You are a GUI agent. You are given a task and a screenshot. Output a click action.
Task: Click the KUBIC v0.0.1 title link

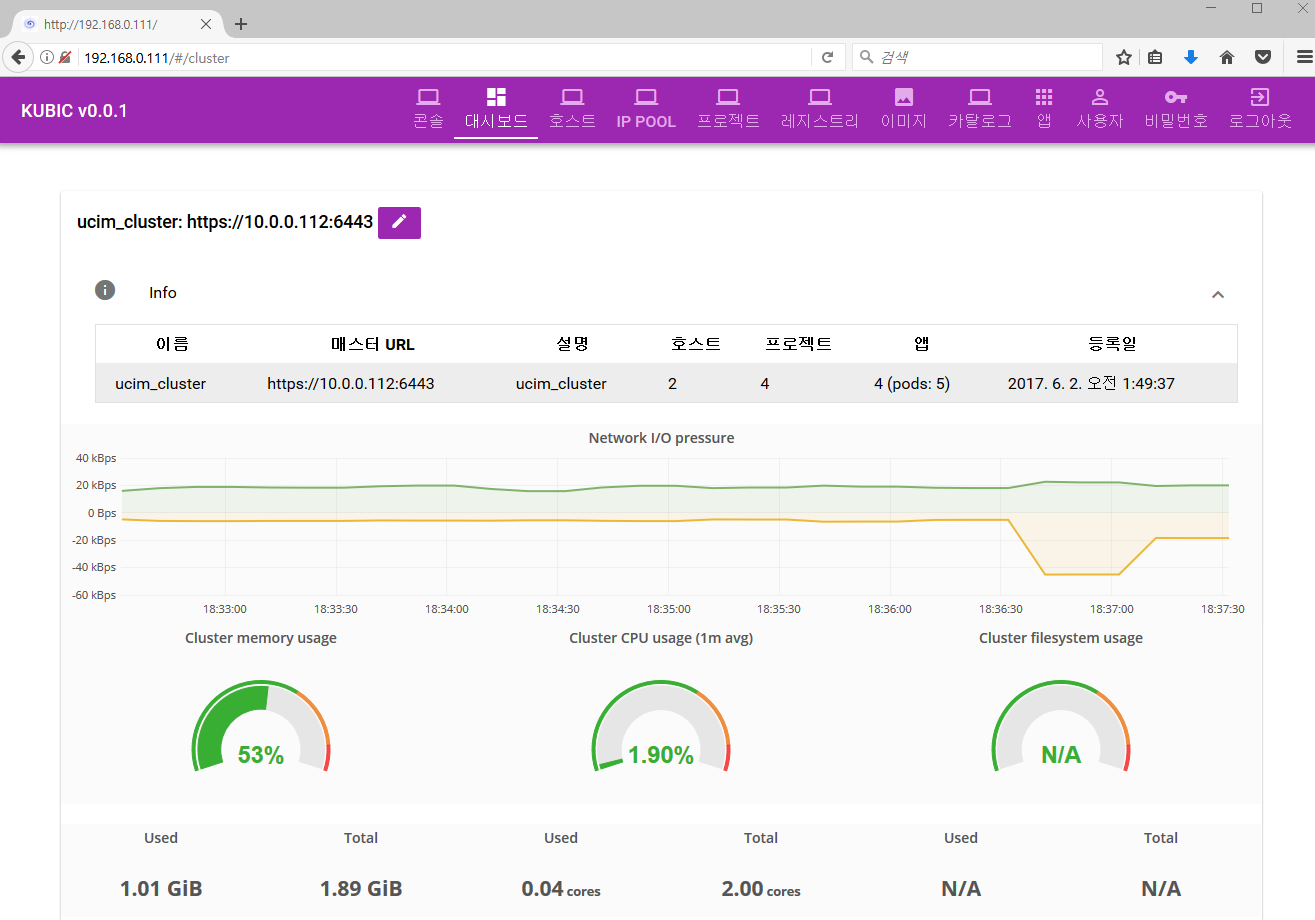(74, 110)
